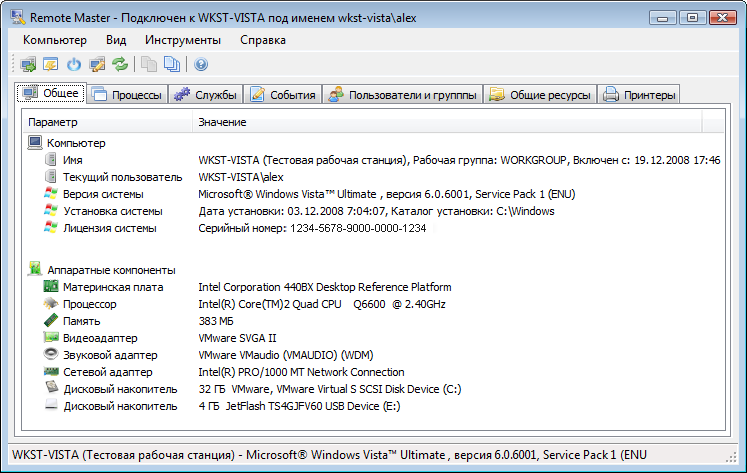
Task: Maximize the Remote Master window
Action: tap(692, 18)
